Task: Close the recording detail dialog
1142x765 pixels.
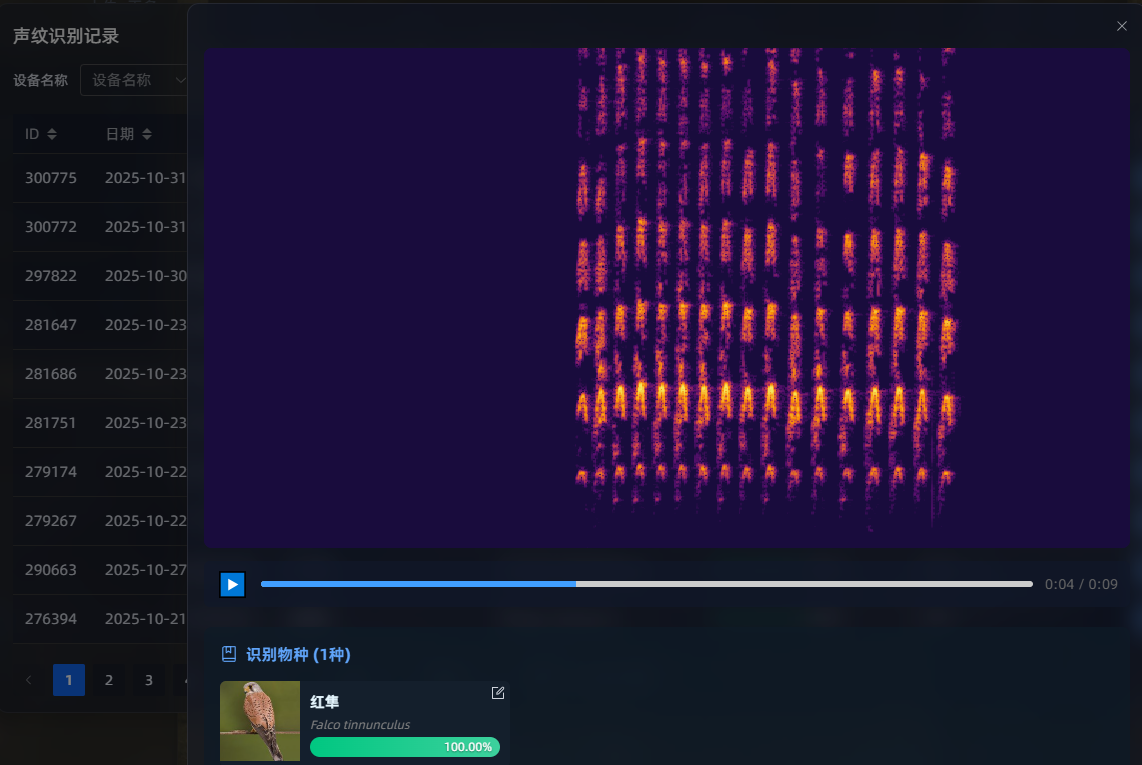Action: [1121, 26]
